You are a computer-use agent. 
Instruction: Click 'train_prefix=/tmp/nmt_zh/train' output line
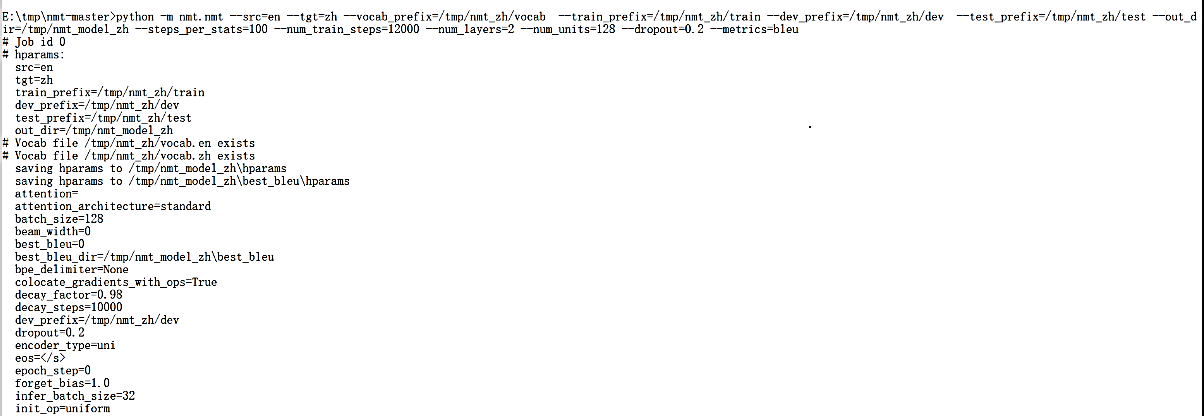(109, 92)
